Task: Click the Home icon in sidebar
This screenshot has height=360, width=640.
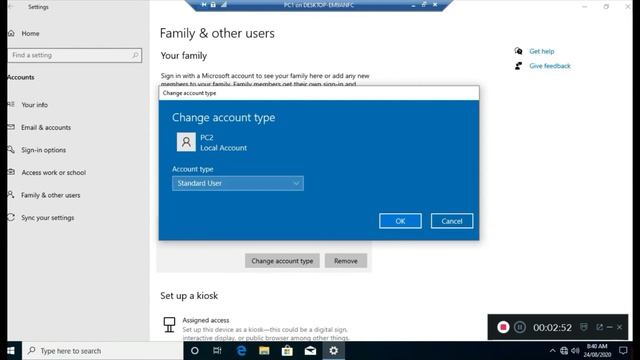Action: pyautogui.click(x=11, y=33)
